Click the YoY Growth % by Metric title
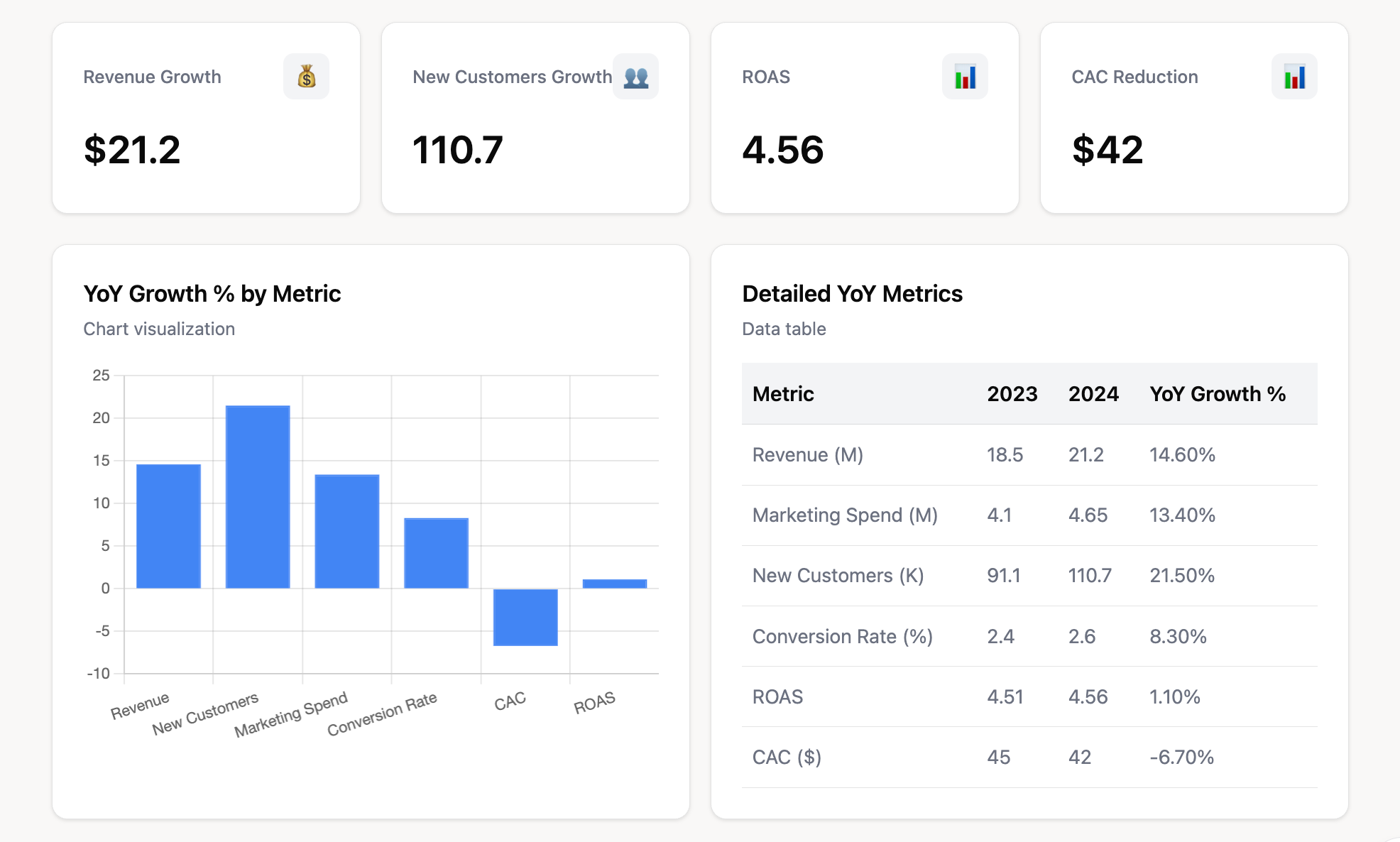 [x=212, y=293]
